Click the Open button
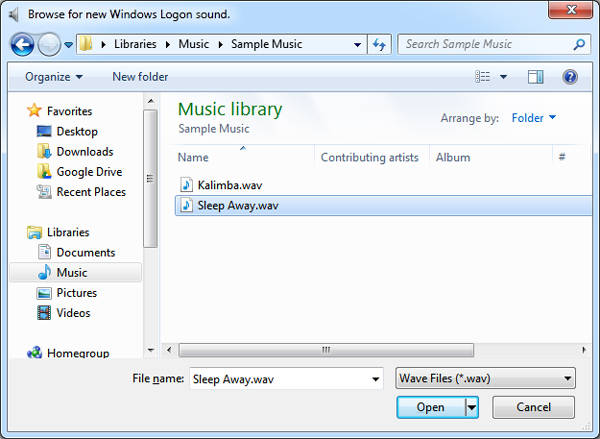Image resolution: width=600 pixels, height=439 pixels. 431,407
